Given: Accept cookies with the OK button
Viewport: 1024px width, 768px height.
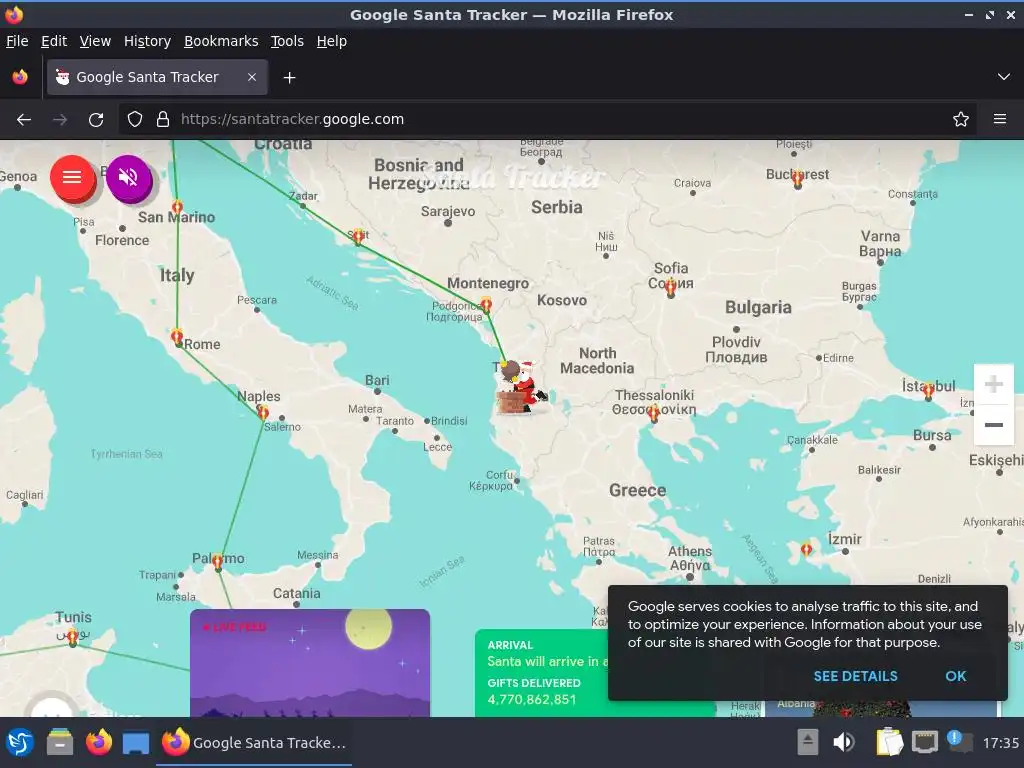Looking at the screenshot, I should [x=955, y=676].
